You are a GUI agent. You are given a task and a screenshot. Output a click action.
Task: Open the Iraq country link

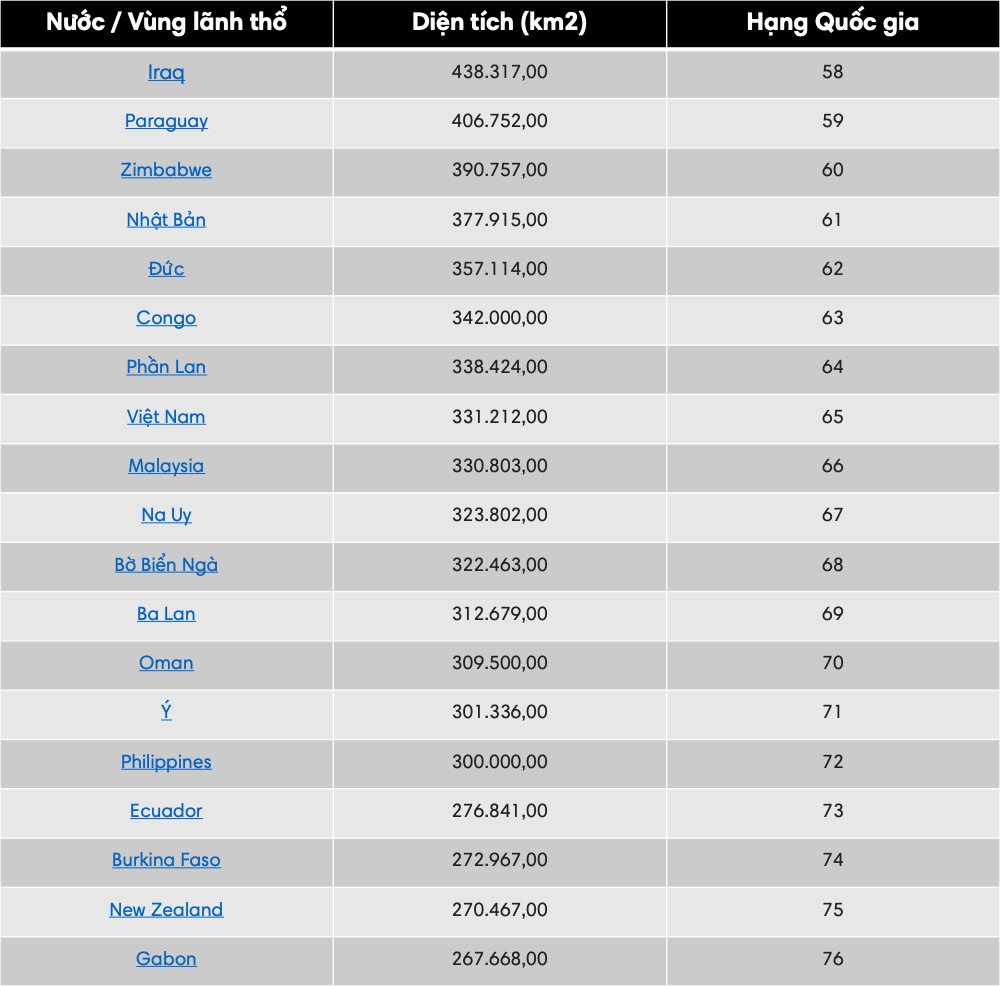tap(166, 72)
